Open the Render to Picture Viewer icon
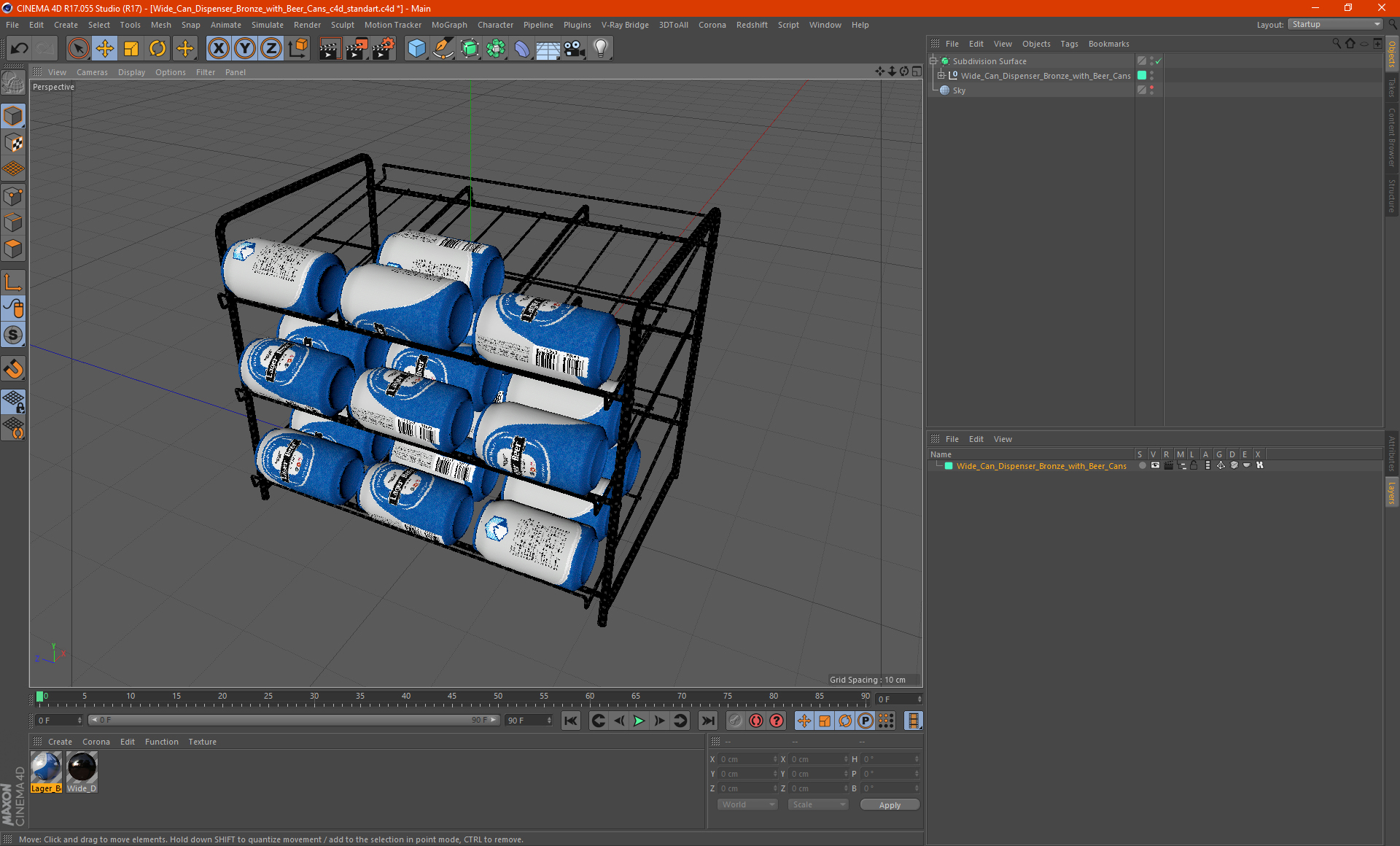The width and height of the screenshot is (1400, 846). pyautogui.click(x=357, y=48)
